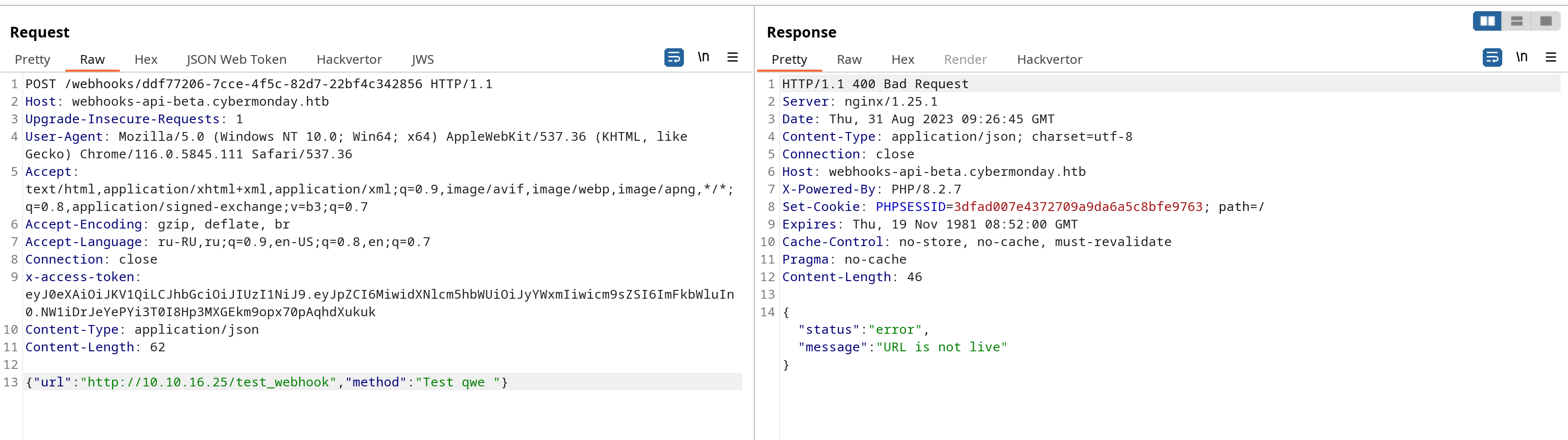The width and height of the screenshot is (1568, 440).
Task: Open the Request panel hamburger menu
Action: point(732,57)
